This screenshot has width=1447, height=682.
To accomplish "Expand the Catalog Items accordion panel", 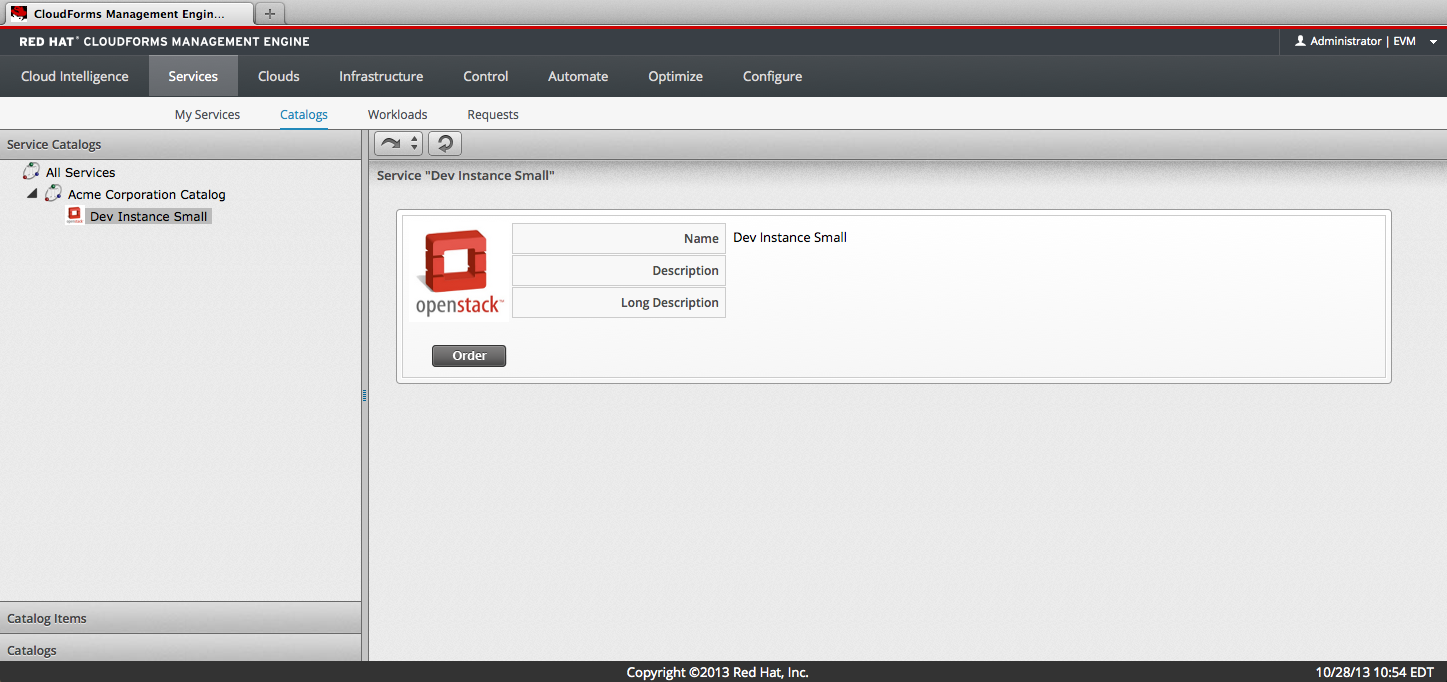I will (180, 618).
